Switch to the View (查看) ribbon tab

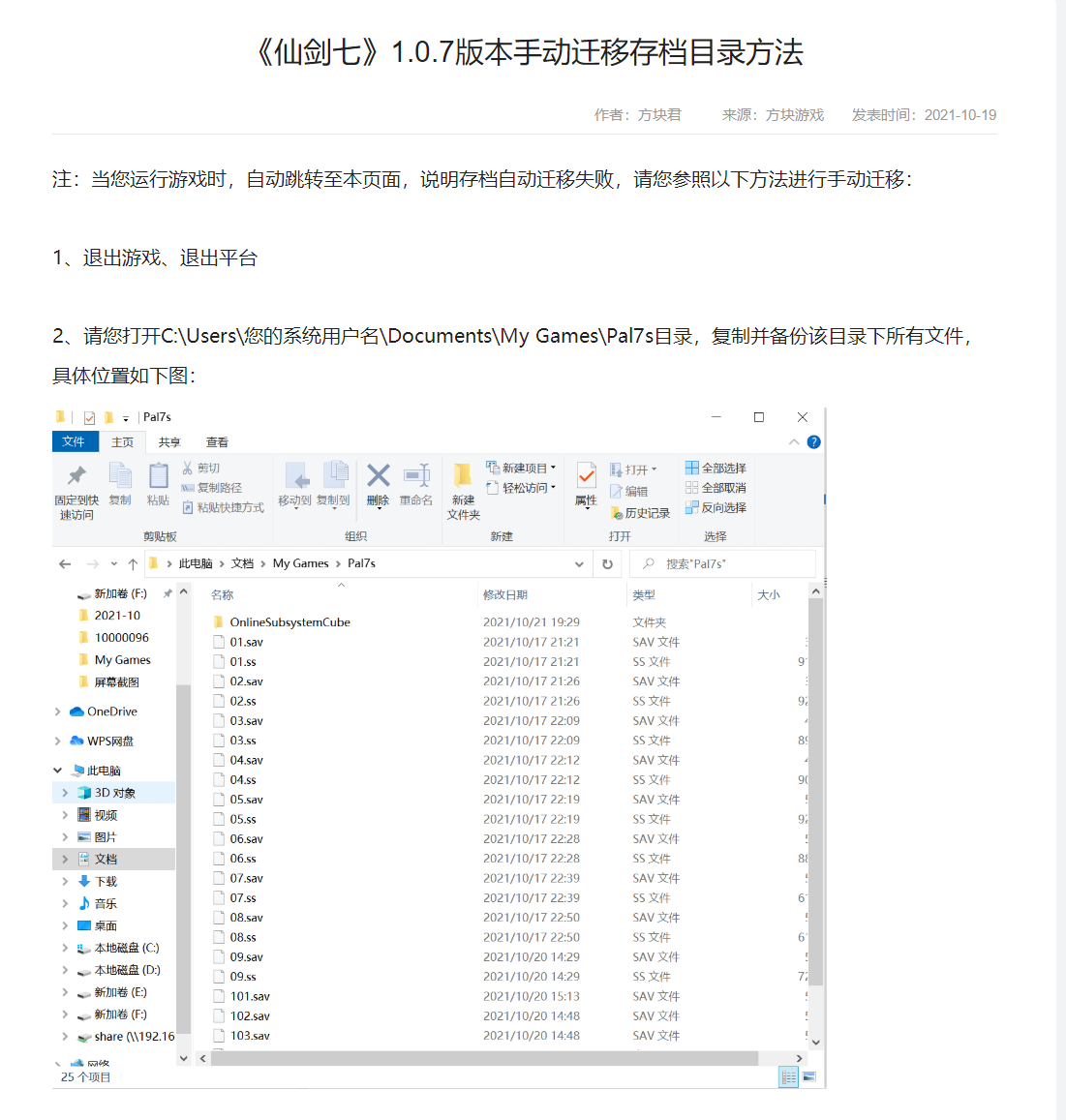(217, 442)
